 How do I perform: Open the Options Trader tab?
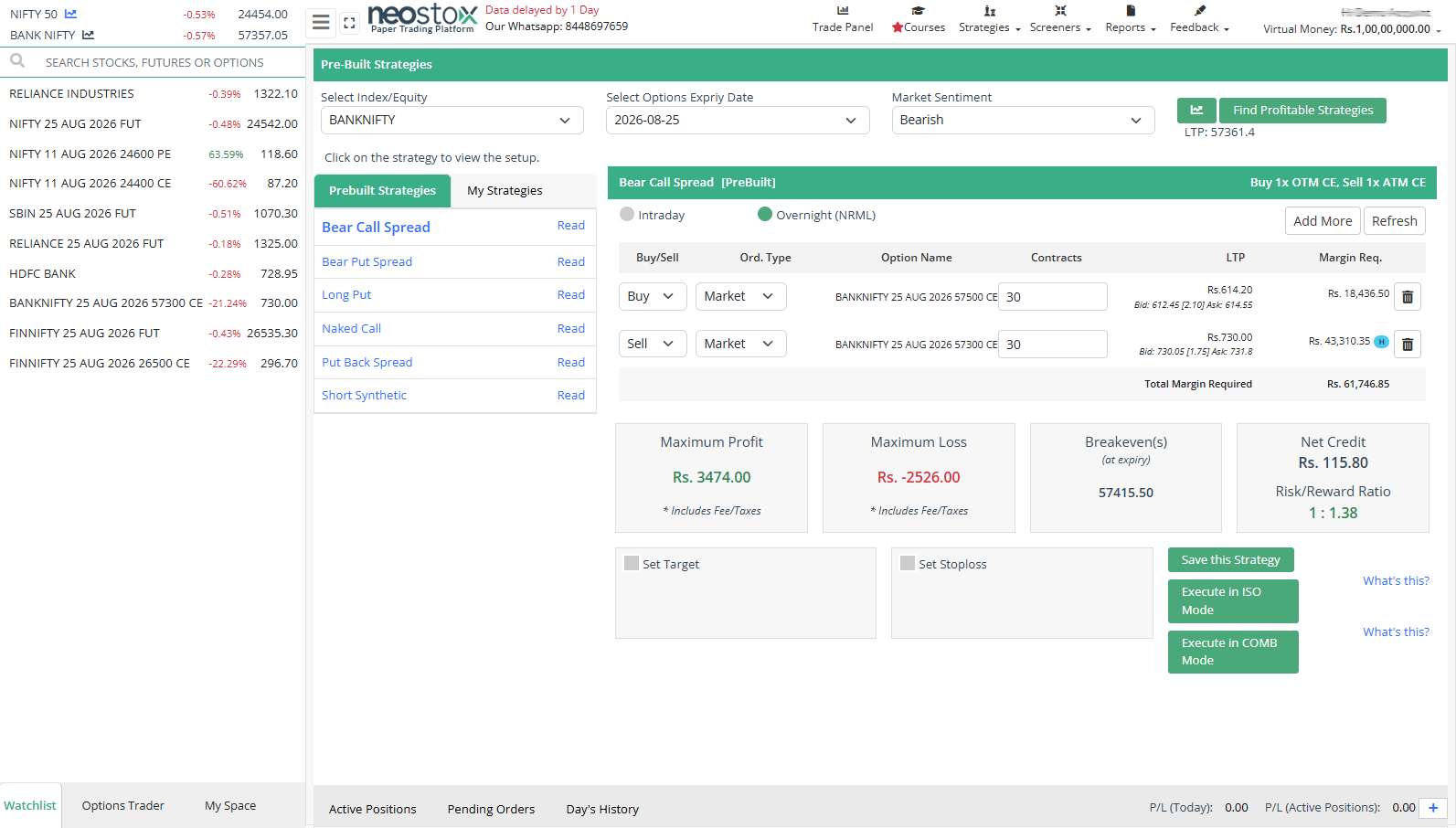[122, 805]
